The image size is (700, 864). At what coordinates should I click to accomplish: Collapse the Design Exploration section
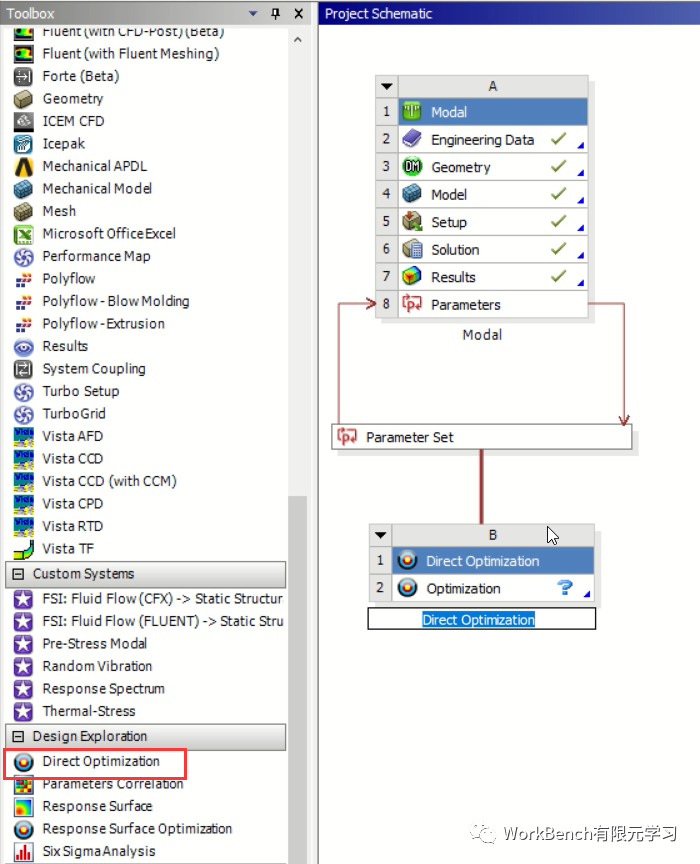pyautogui.click(x=18, y=737)
